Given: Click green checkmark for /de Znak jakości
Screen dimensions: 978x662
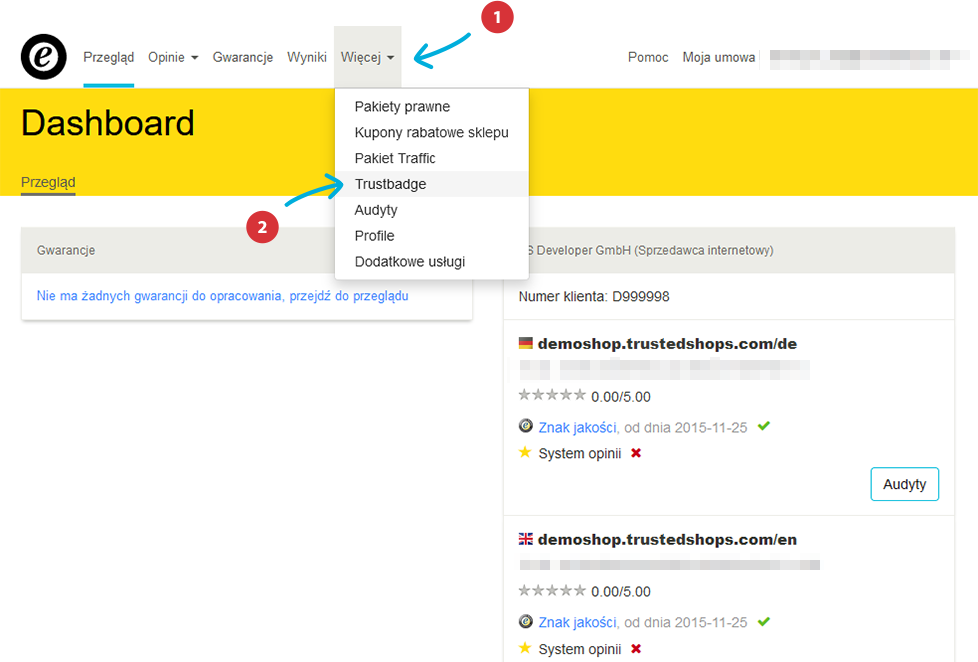Looking at the screenshot, I should coord(763,426).
